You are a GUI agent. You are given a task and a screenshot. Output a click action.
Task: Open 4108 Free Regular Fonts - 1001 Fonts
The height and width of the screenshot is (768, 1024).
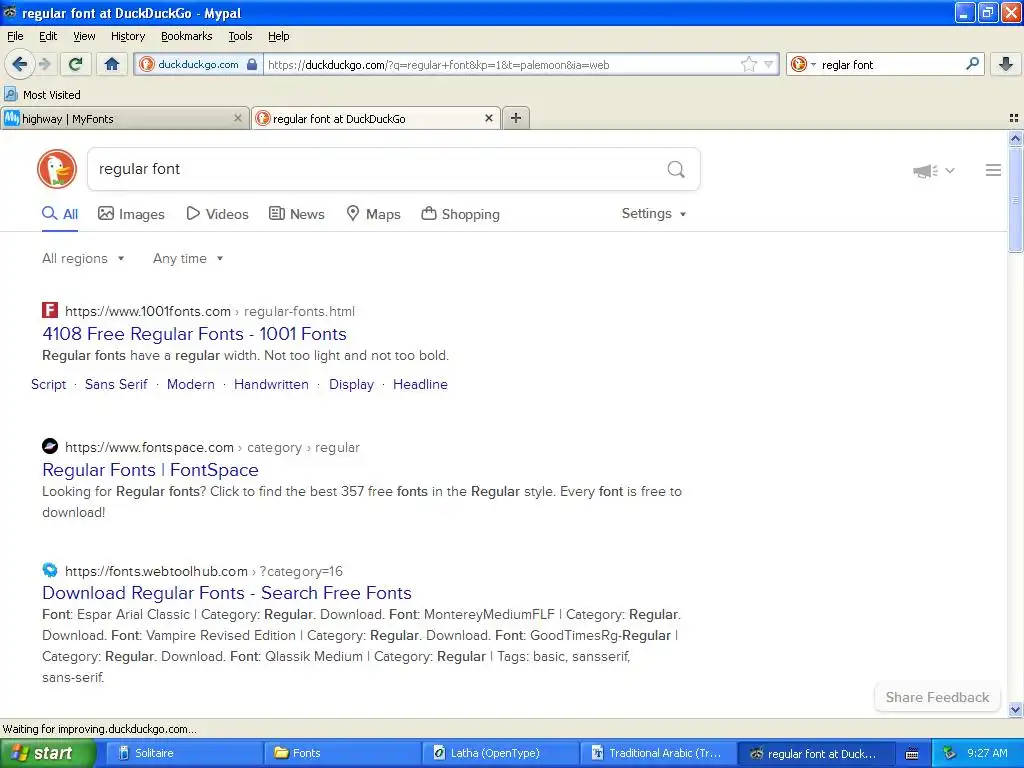[x=195, y=334]
